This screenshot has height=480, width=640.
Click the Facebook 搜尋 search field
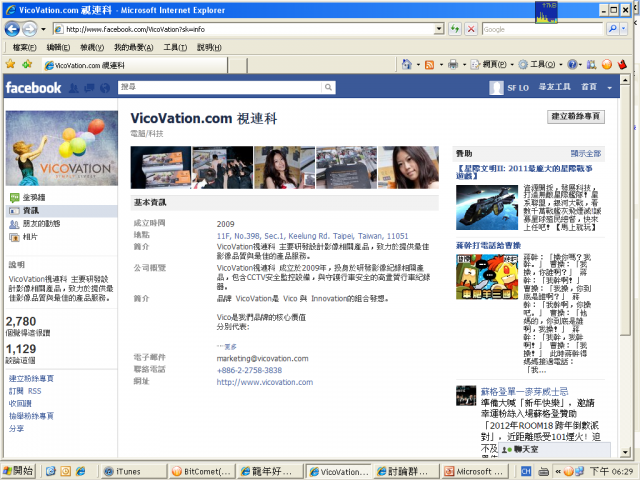[220, 87]
